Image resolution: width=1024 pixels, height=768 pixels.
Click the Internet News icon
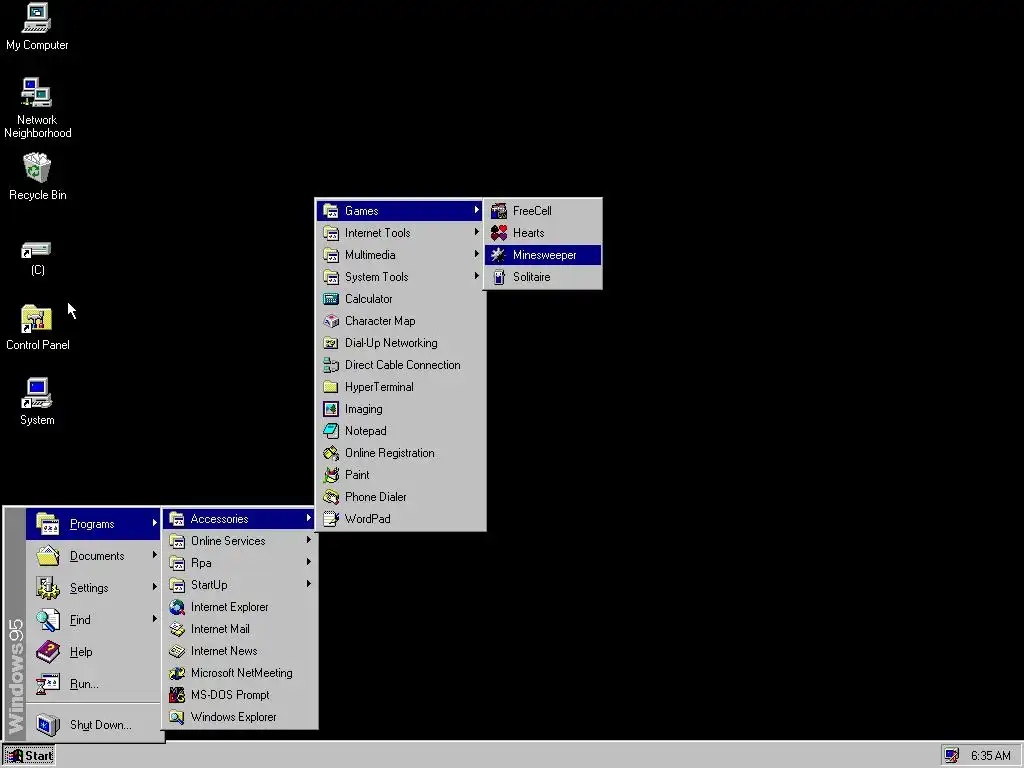[177, 651]
